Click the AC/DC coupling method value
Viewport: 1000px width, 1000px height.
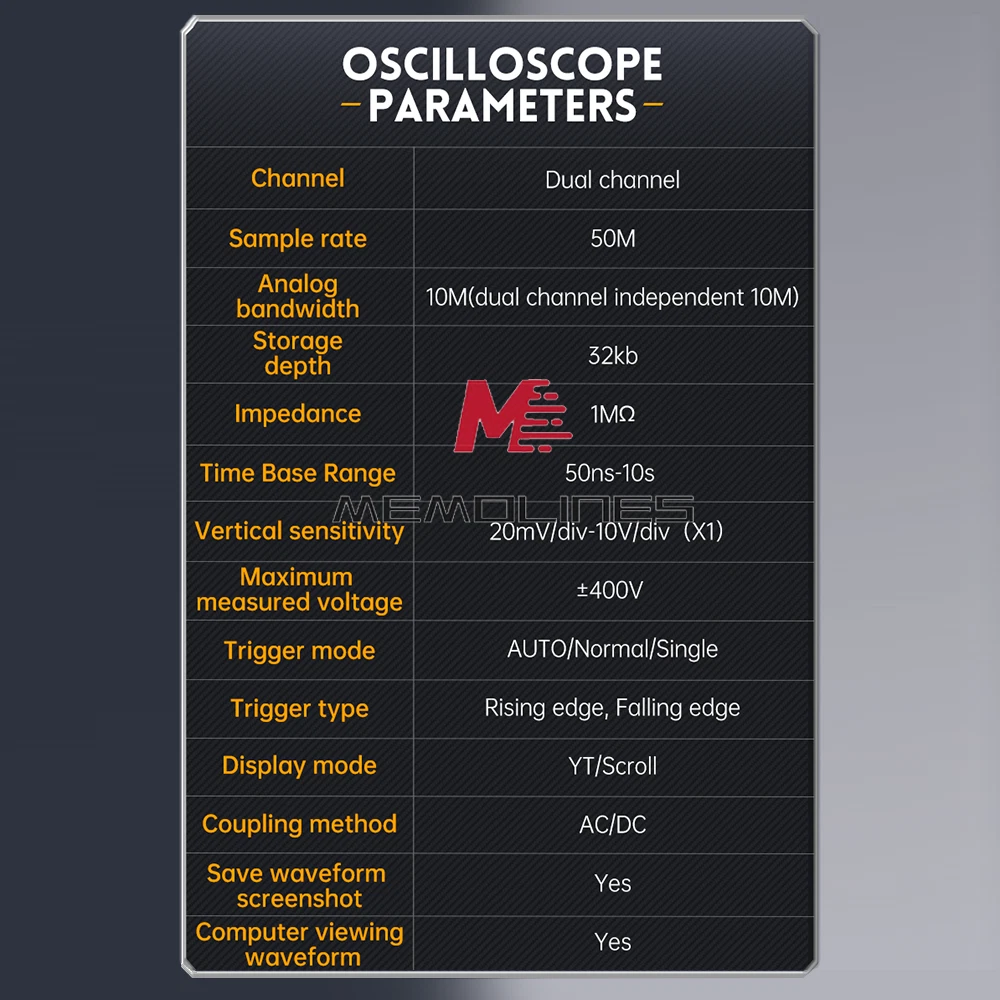(612, 825)
